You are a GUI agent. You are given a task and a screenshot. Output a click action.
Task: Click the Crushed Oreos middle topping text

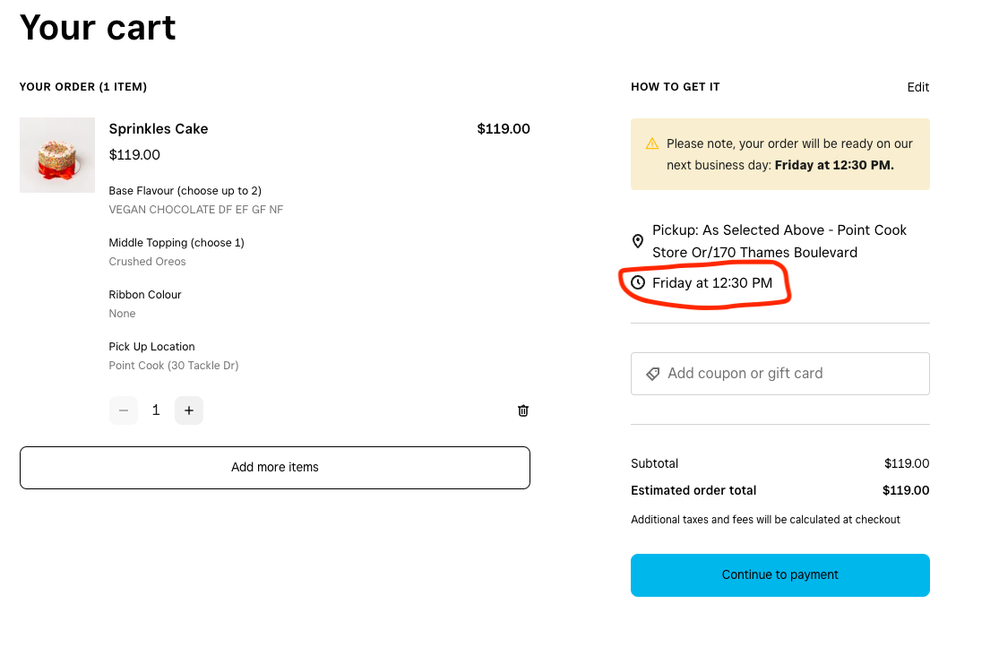(x=147, y=262)
